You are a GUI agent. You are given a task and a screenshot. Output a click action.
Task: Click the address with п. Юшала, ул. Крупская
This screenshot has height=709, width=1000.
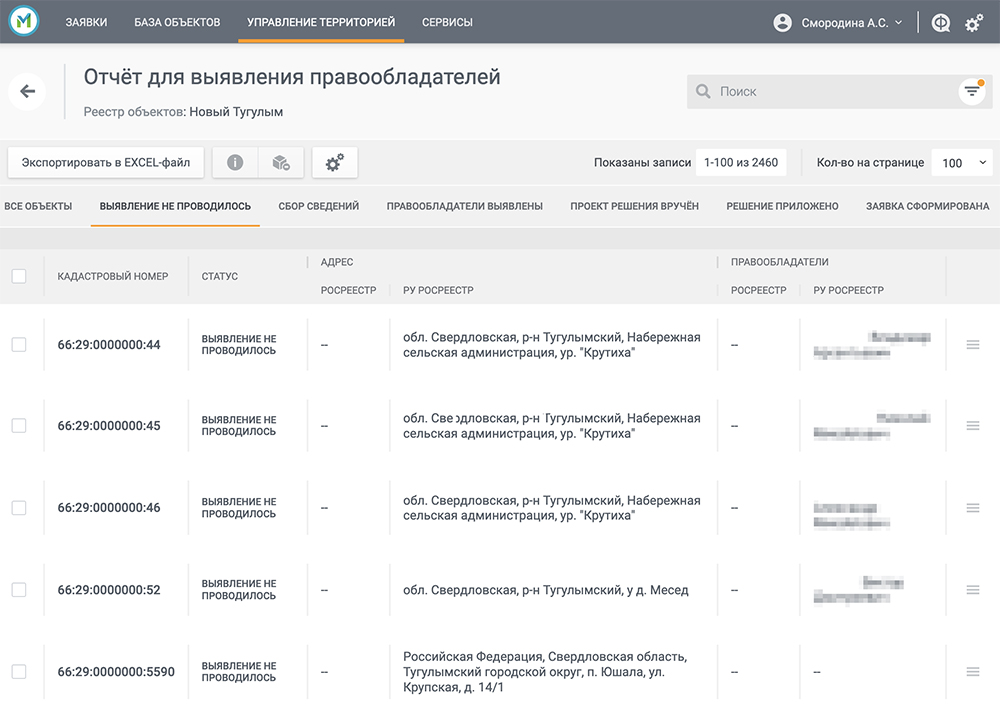click(545, 672)
